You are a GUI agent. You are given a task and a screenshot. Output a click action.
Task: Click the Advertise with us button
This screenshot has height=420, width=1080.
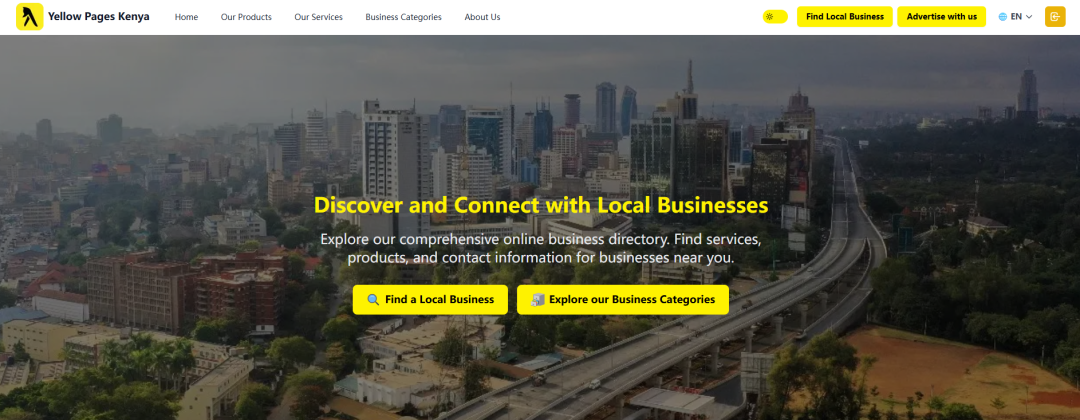pyautogui.click(x=941, y=17)
